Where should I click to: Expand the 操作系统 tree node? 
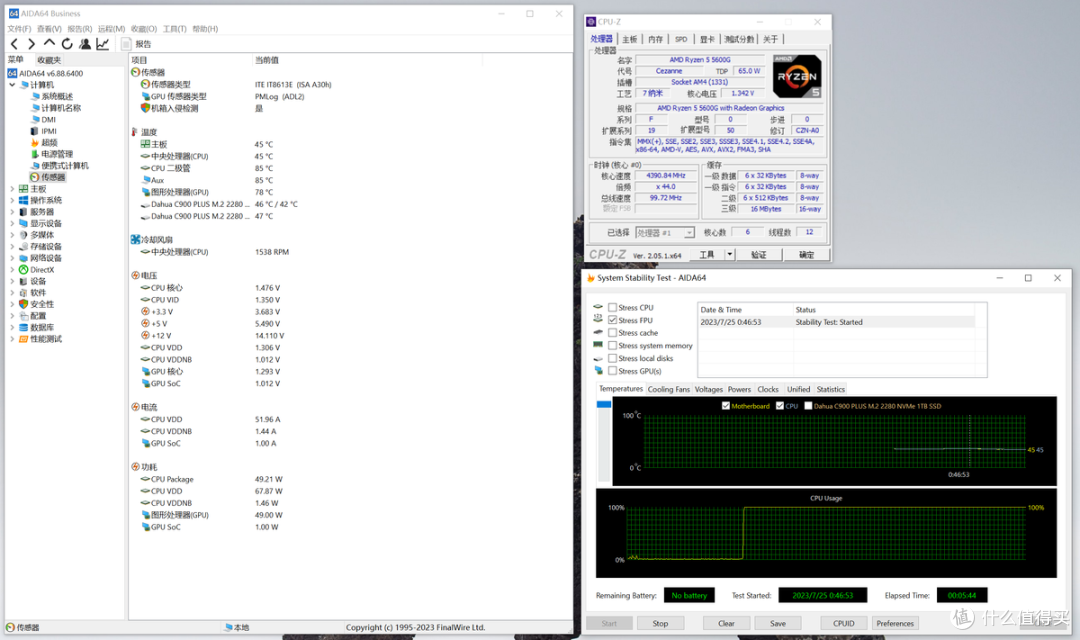(12, 200)
